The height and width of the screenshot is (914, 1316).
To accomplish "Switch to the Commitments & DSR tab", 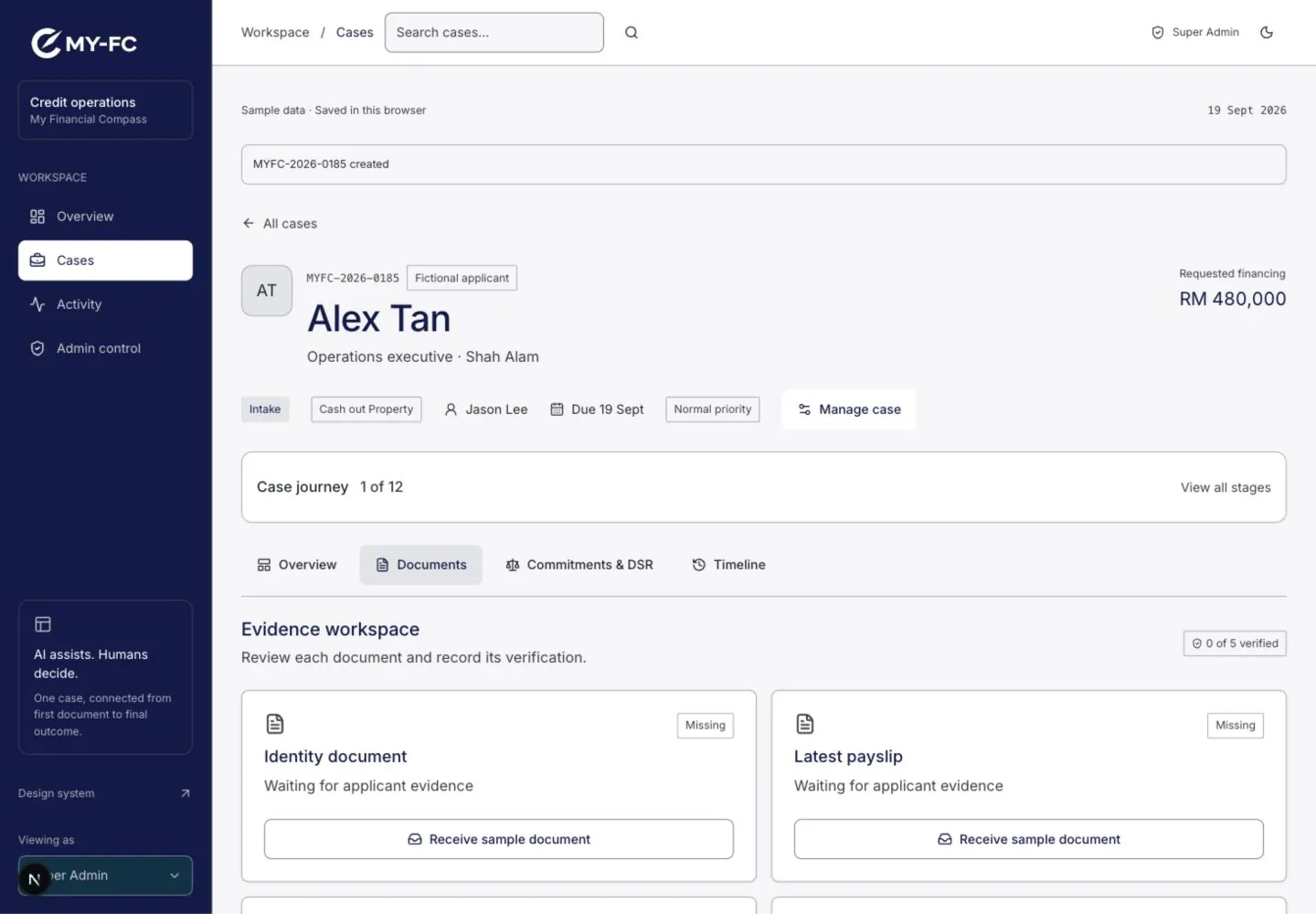I will click(x=579, y=565).
